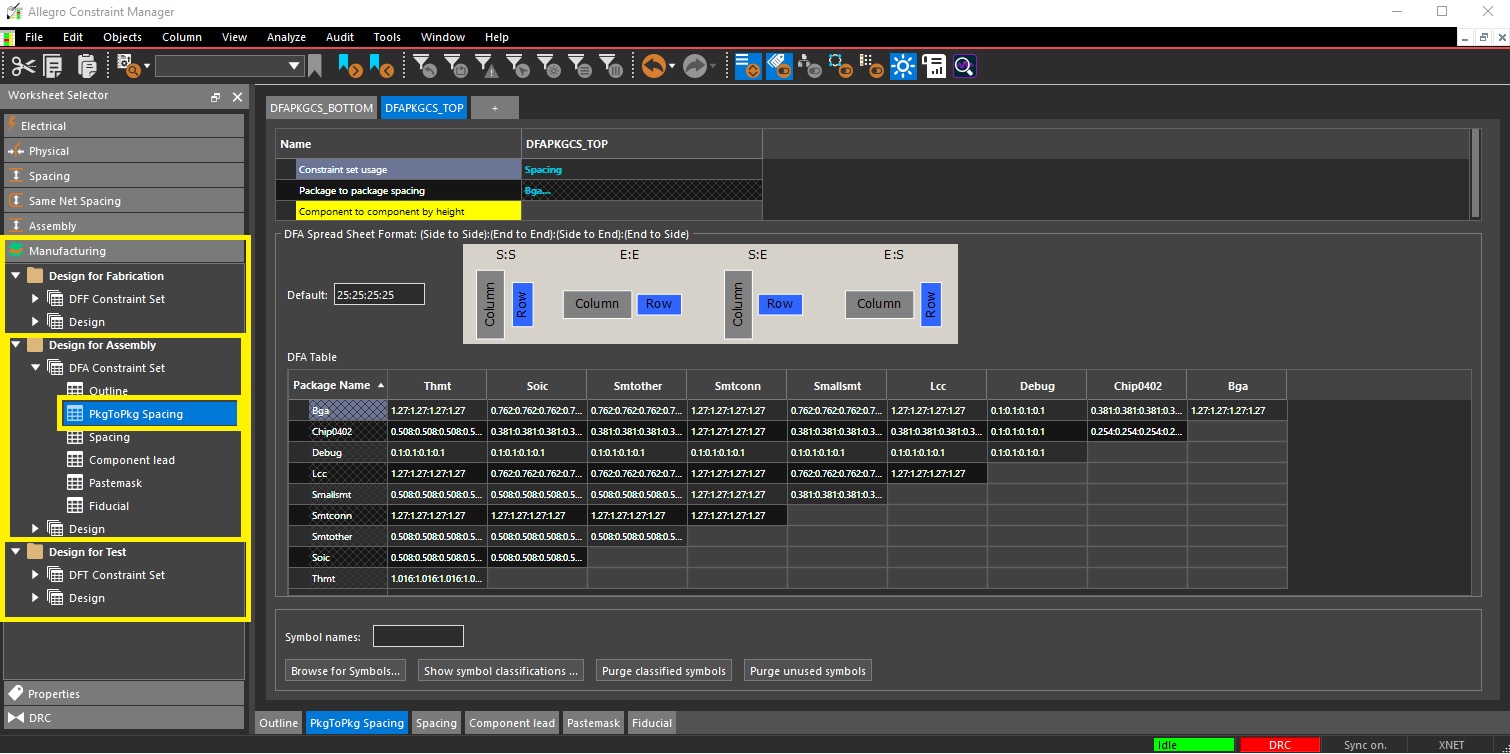Click the next bookmark icon
Viewport: 1510px width, 754px height.
349,66
